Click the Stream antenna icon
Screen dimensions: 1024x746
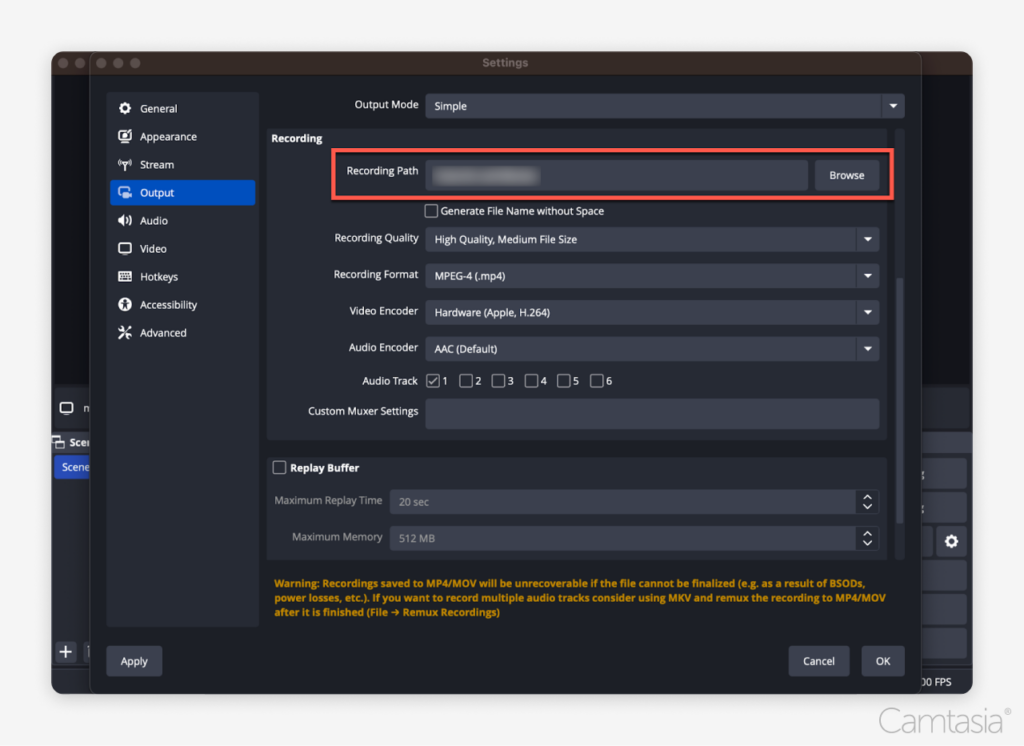[x=125, y=165]
